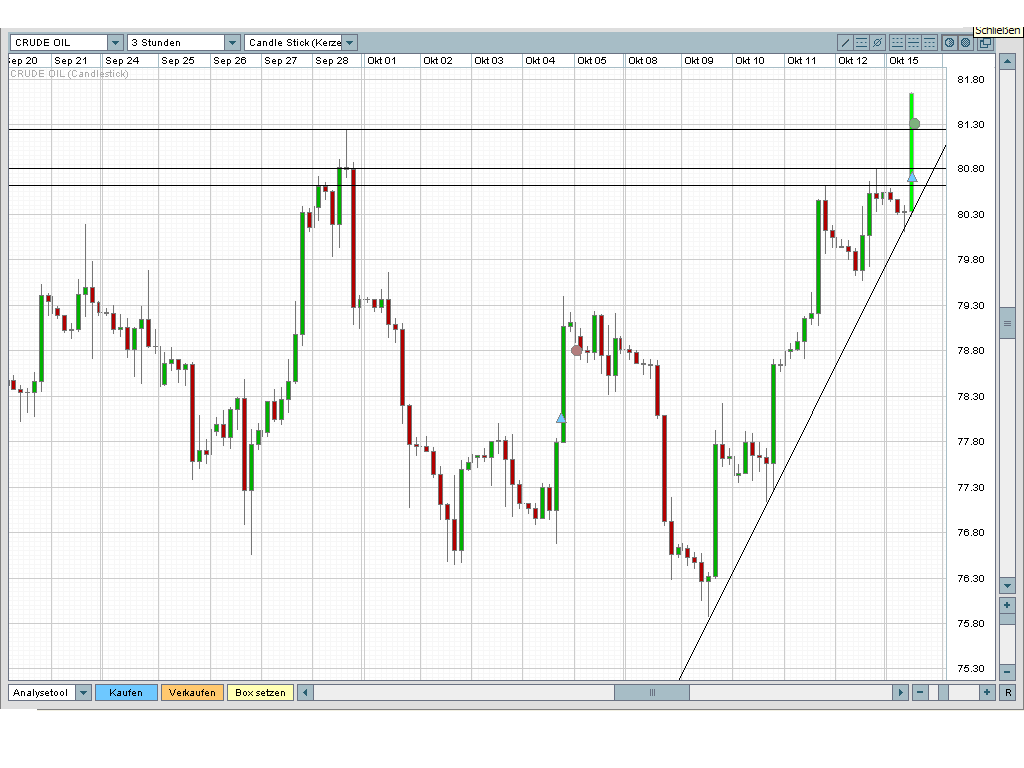This screenshot has height=768, width=1024.
Task: Click the Okt 08 date header
Action: click(x=643, y=61)
